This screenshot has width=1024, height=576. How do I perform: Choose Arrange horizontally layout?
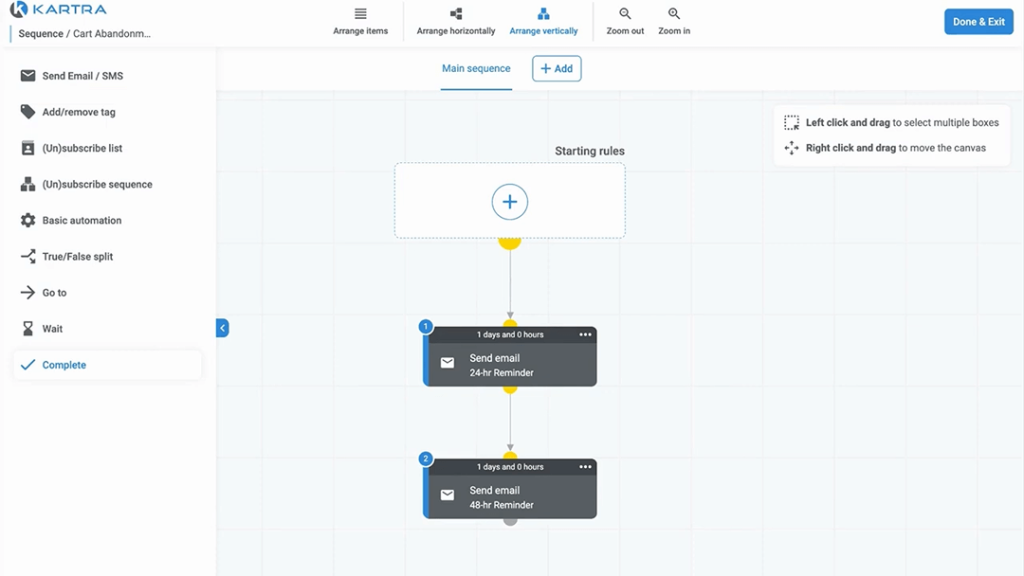(x=456, y=22)
